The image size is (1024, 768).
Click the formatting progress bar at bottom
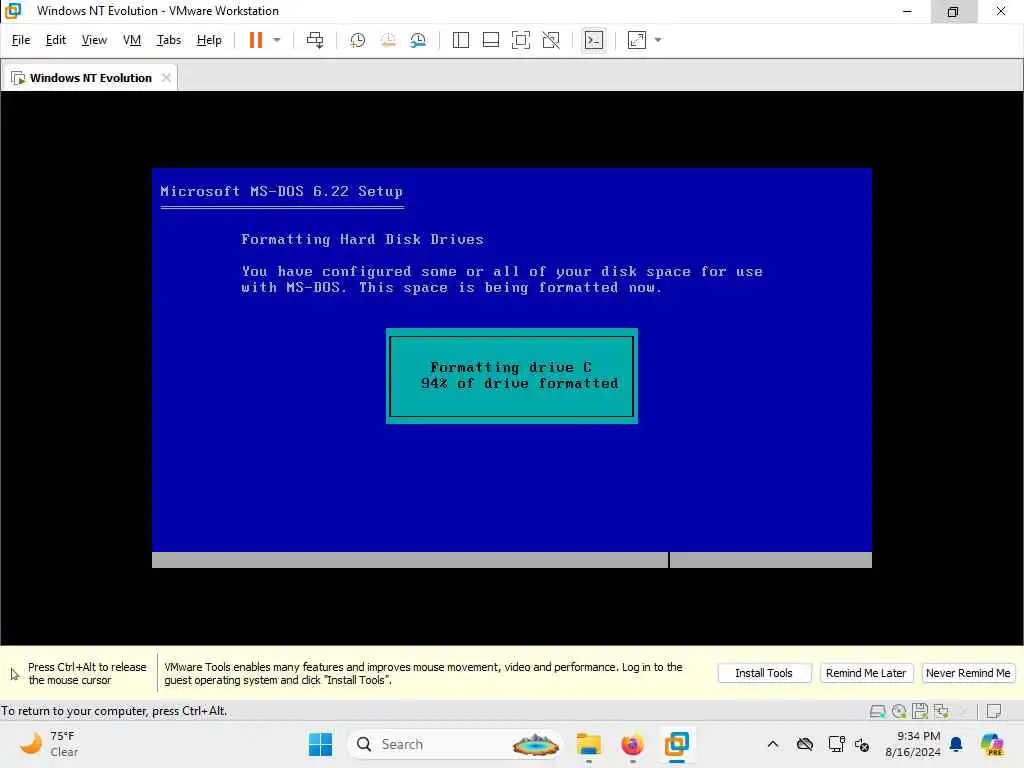coord(512,560)
